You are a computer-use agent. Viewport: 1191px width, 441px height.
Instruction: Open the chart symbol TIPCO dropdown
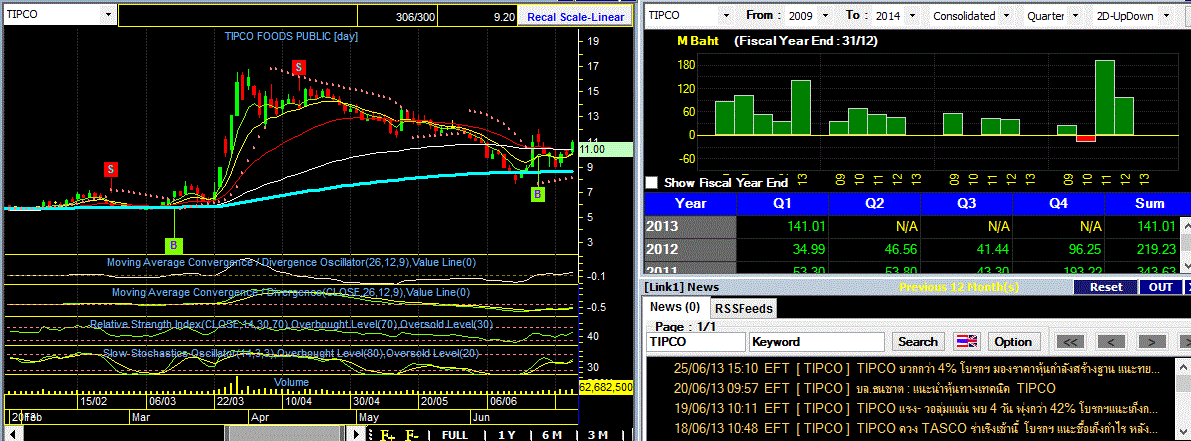(109, 14)
